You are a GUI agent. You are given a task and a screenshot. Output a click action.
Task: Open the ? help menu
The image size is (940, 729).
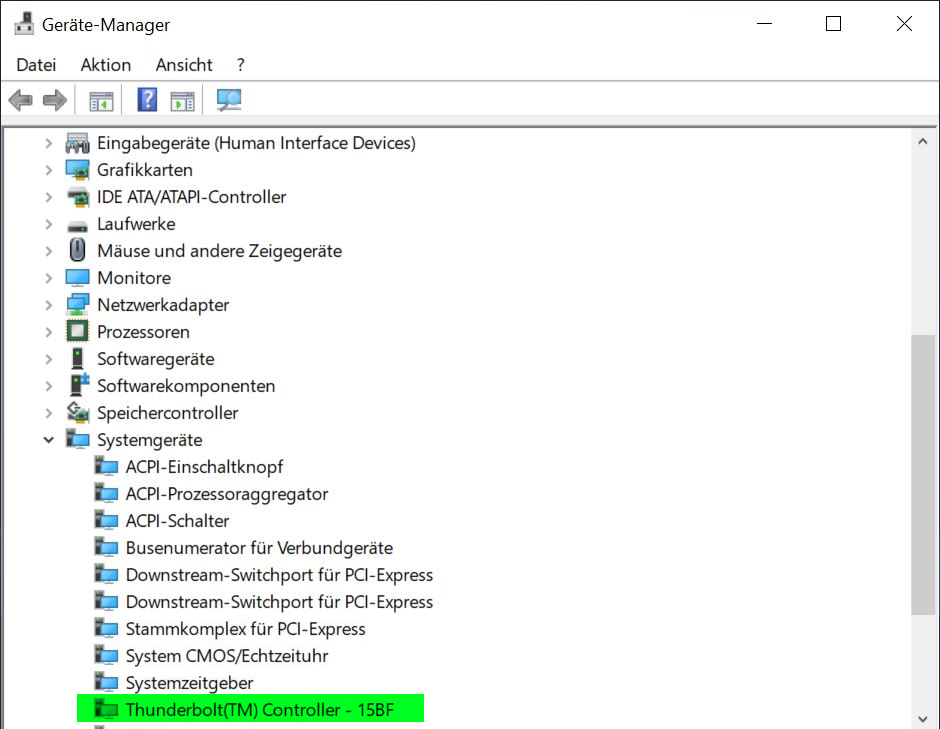240,65
